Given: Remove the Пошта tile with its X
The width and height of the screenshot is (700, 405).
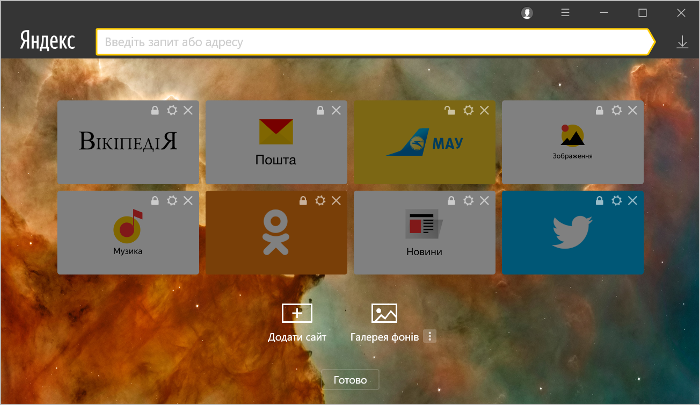Looking at the screenshot, I should [336, 110].
